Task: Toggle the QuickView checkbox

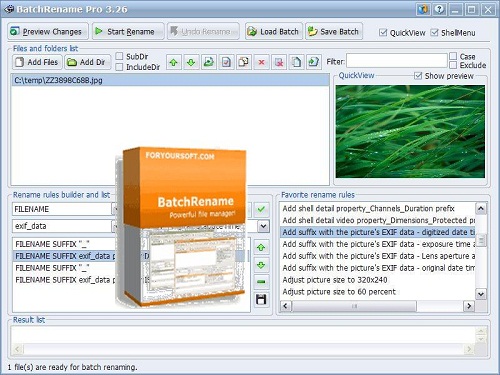Action: (383, 33)
